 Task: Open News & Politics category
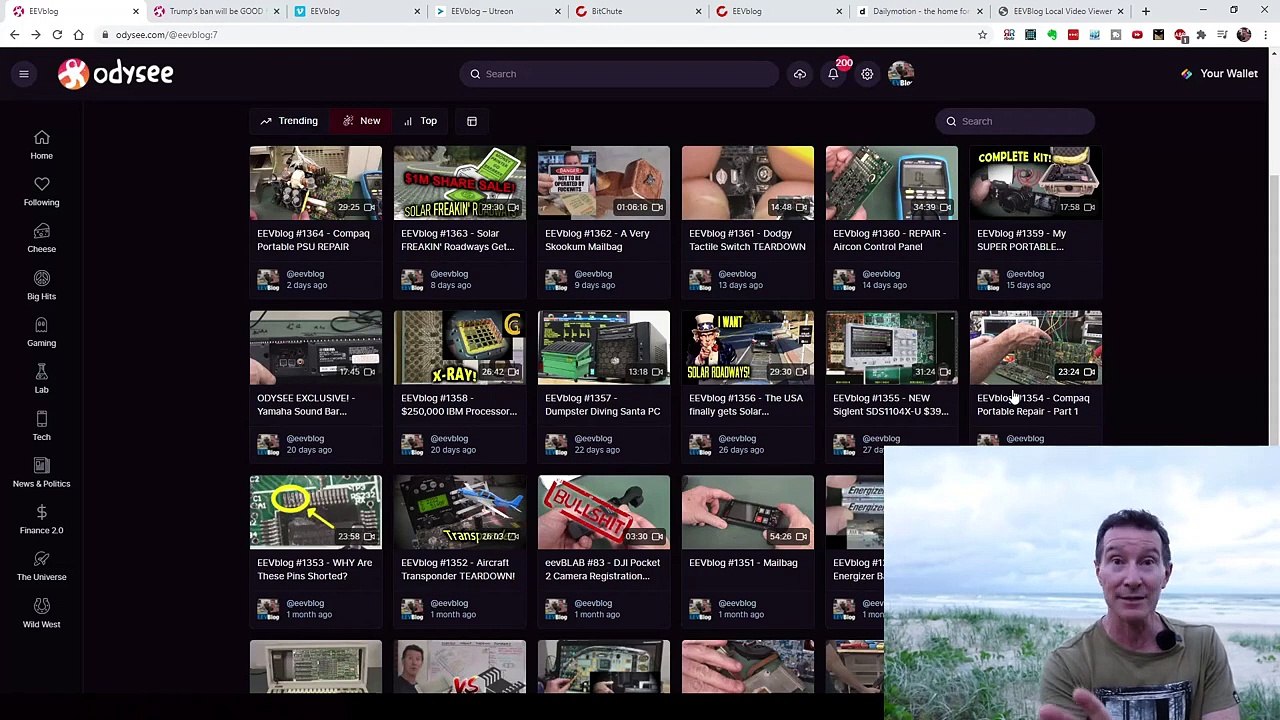pos(41,473)
